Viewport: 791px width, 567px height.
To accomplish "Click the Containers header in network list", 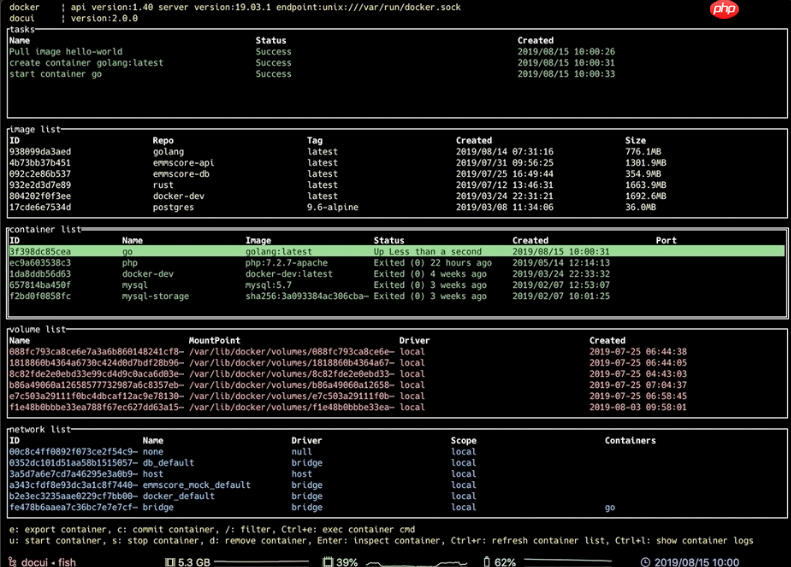I will [630, 440].
